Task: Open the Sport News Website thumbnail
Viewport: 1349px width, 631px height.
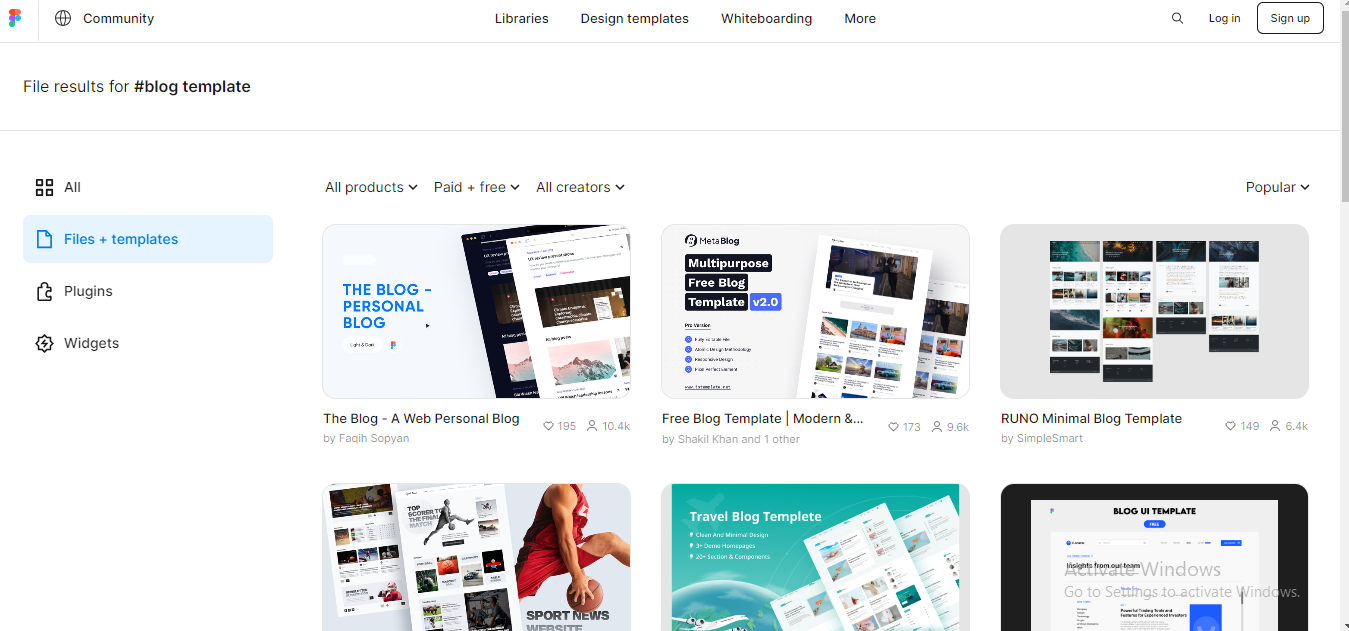Action: coord(476,557)
